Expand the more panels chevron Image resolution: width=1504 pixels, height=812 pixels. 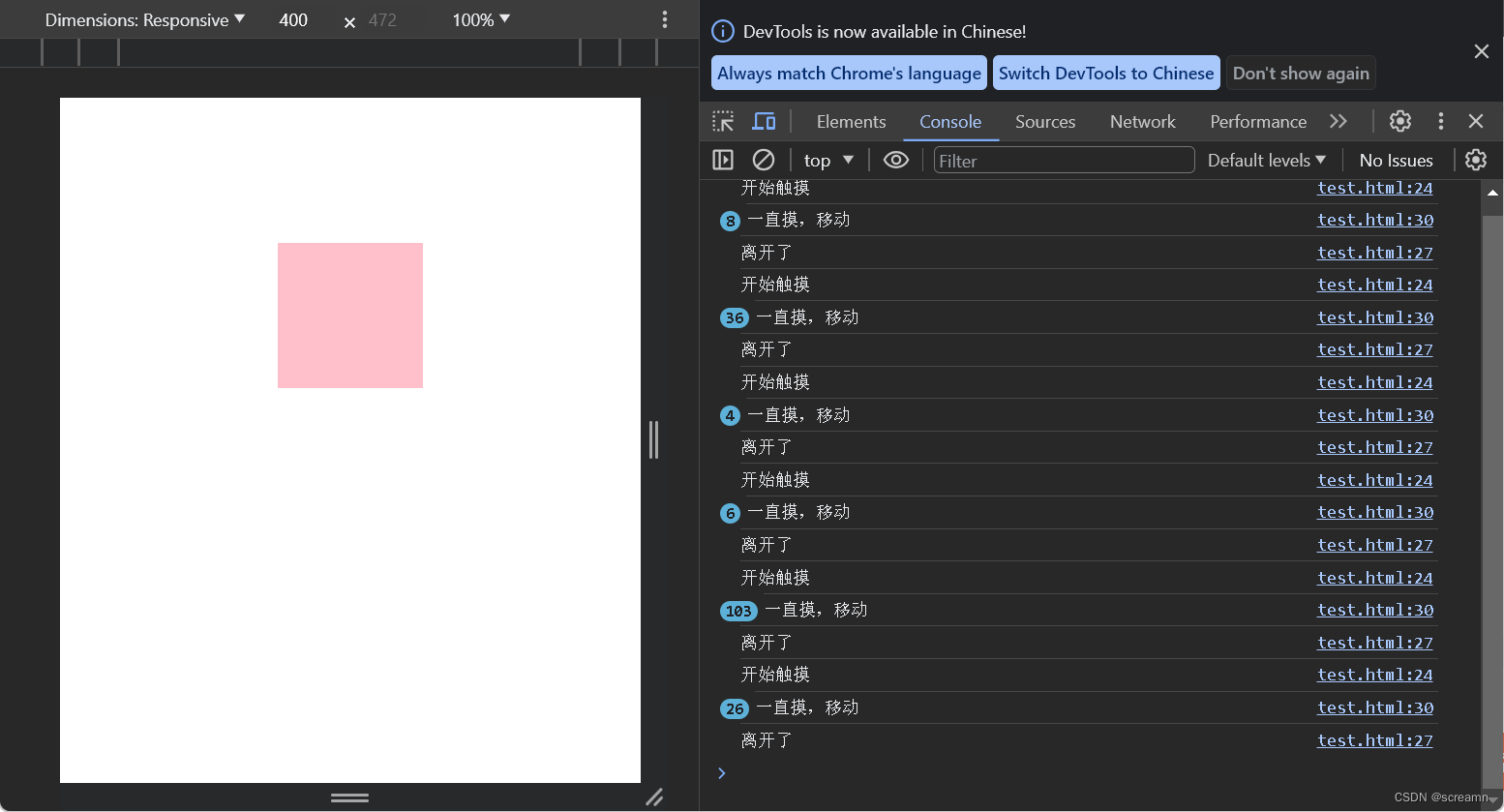[1339, 121]
